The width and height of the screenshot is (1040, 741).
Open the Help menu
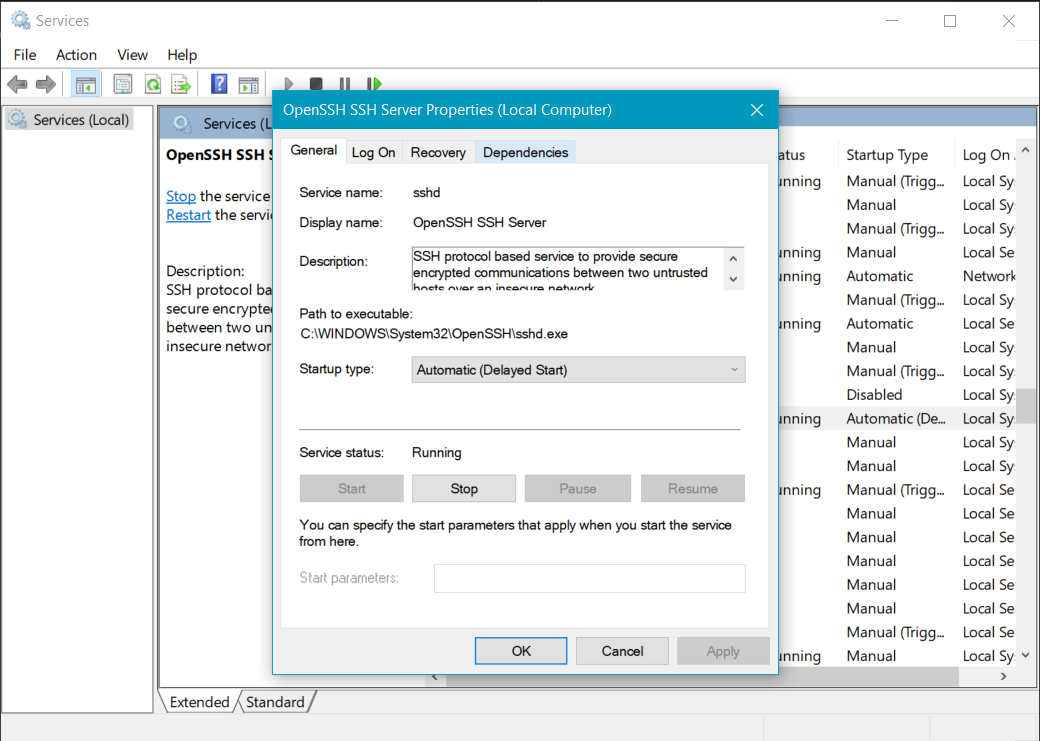click(182, 55)
